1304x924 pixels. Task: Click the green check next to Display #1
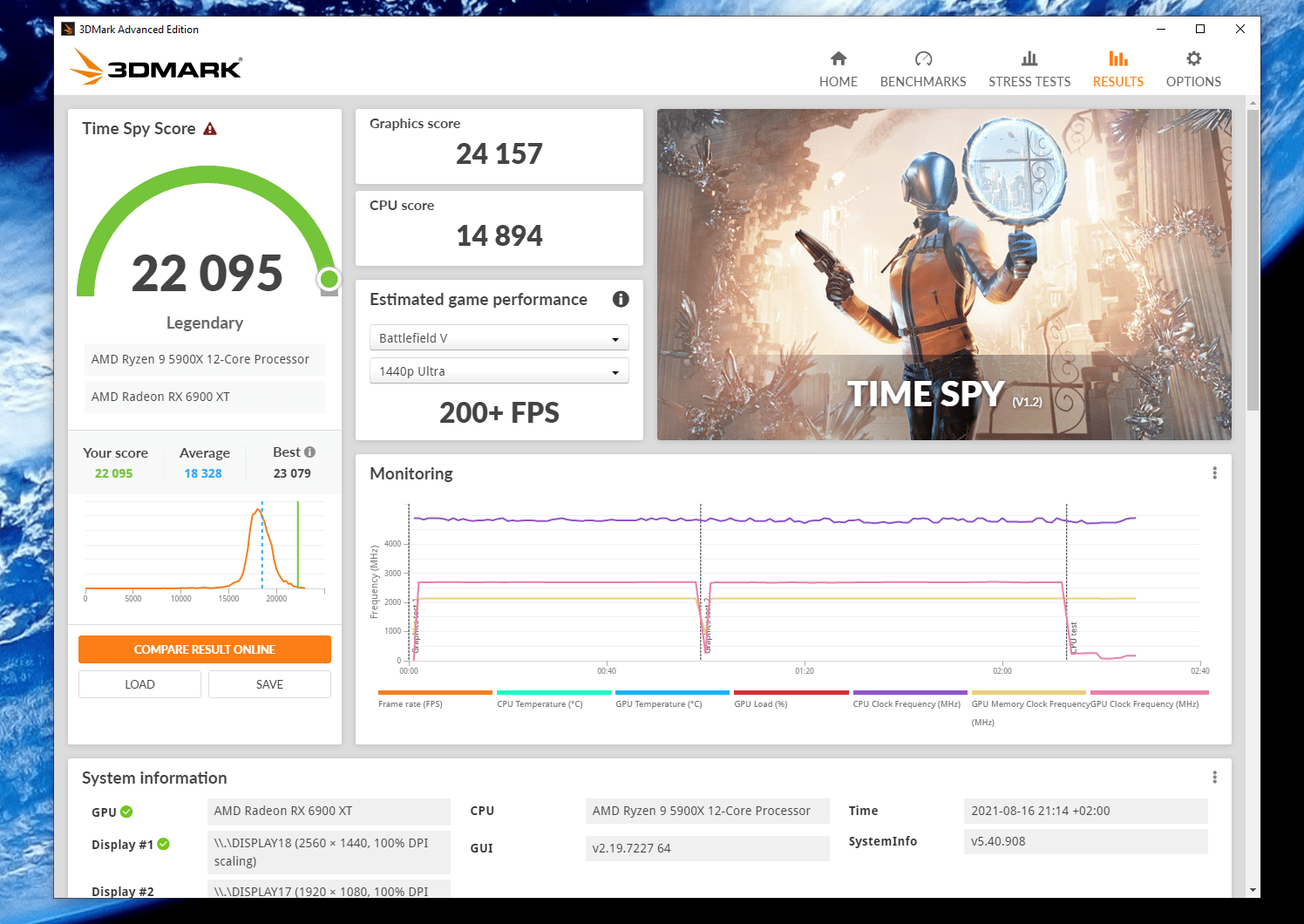[x=164, y=844]
